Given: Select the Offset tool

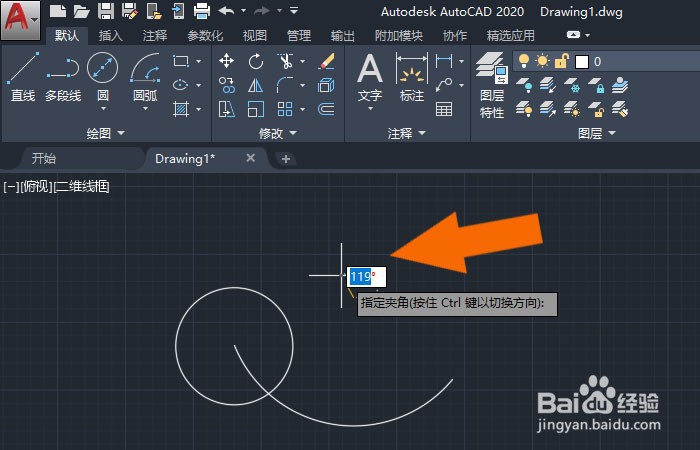Looking at the screenshot, I should (x=327, y=109).
